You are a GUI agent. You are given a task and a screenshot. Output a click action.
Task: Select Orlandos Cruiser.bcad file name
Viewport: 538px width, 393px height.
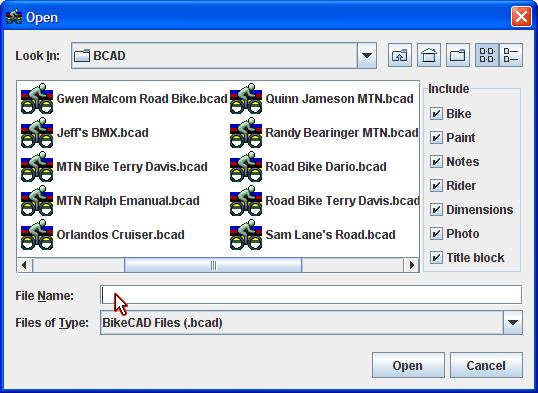[120, 234]
